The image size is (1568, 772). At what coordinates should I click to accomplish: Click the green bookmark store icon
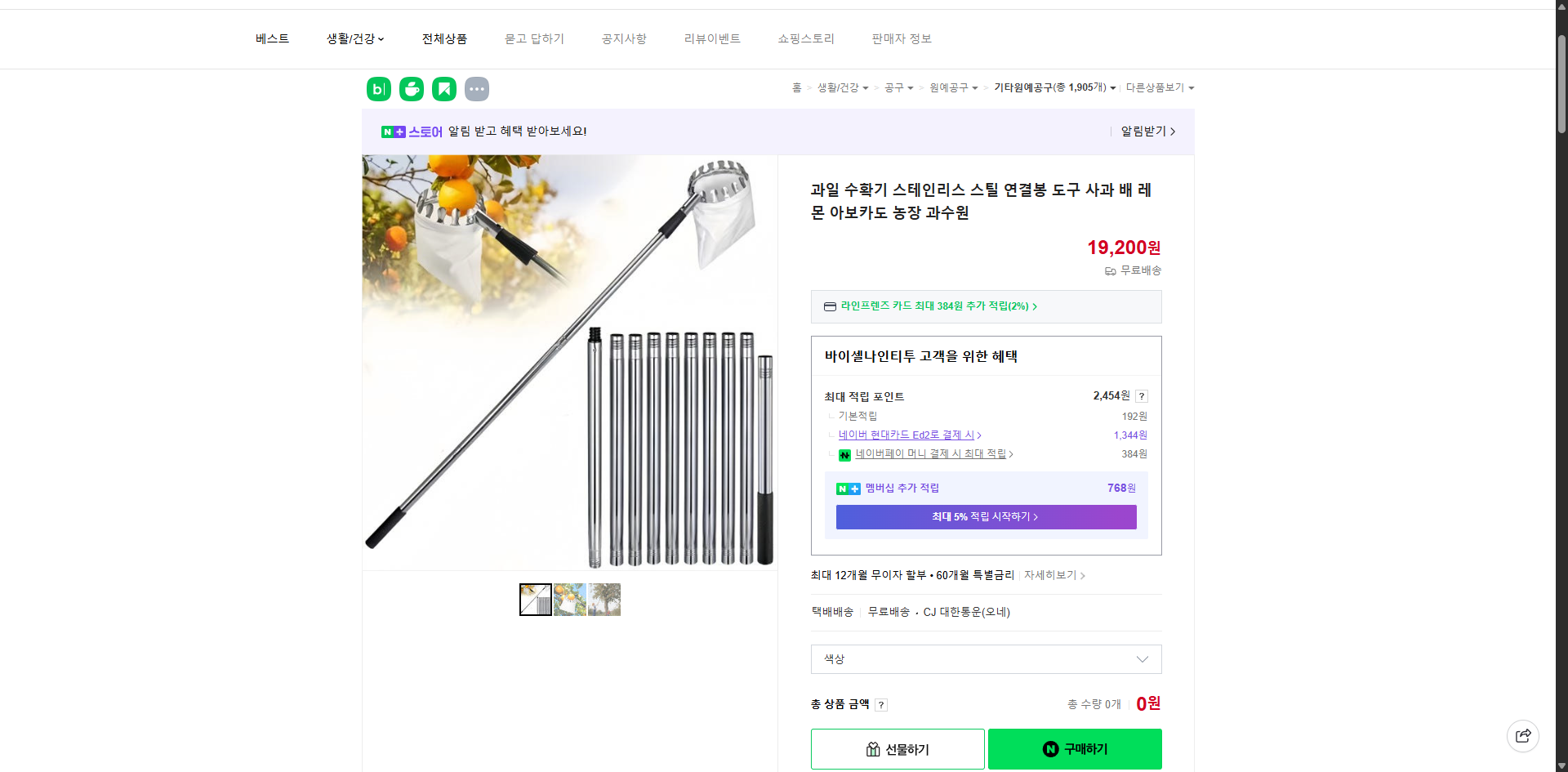click(443, 88)
